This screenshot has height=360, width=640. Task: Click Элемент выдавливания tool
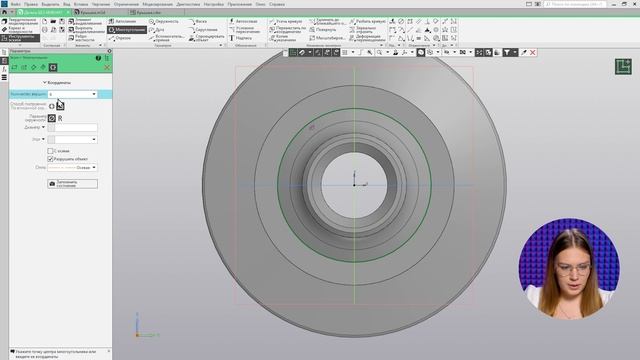point(86,21)
